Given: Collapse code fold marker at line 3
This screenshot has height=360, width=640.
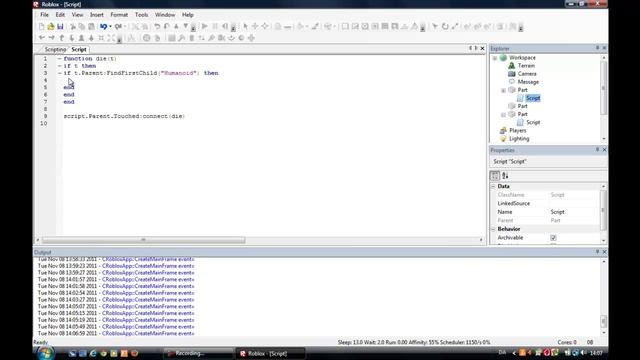Looking at the screenshot, I should point(60,73).
